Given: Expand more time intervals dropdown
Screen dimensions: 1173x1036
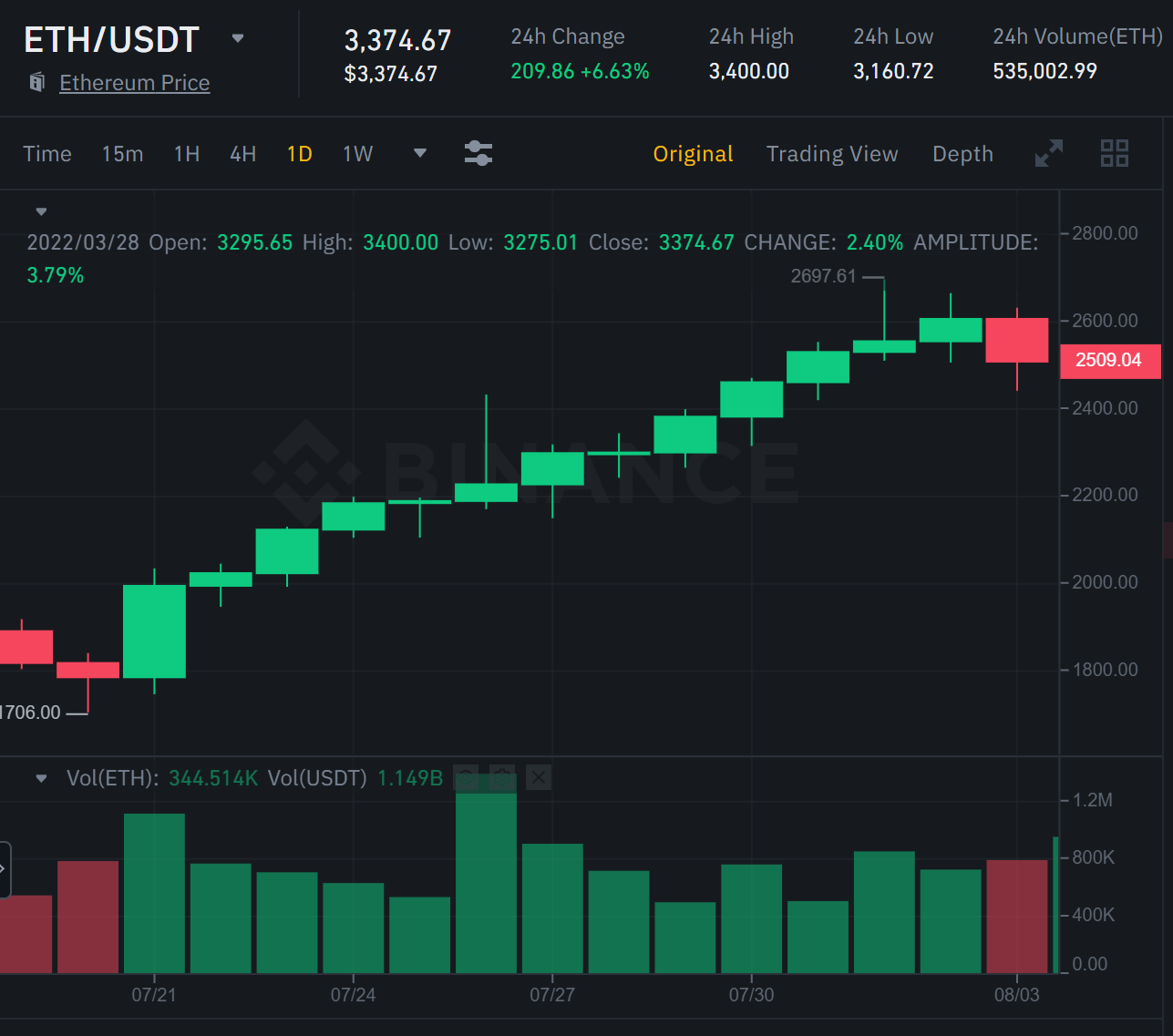Looking at the screenshot, I should 420,153.
